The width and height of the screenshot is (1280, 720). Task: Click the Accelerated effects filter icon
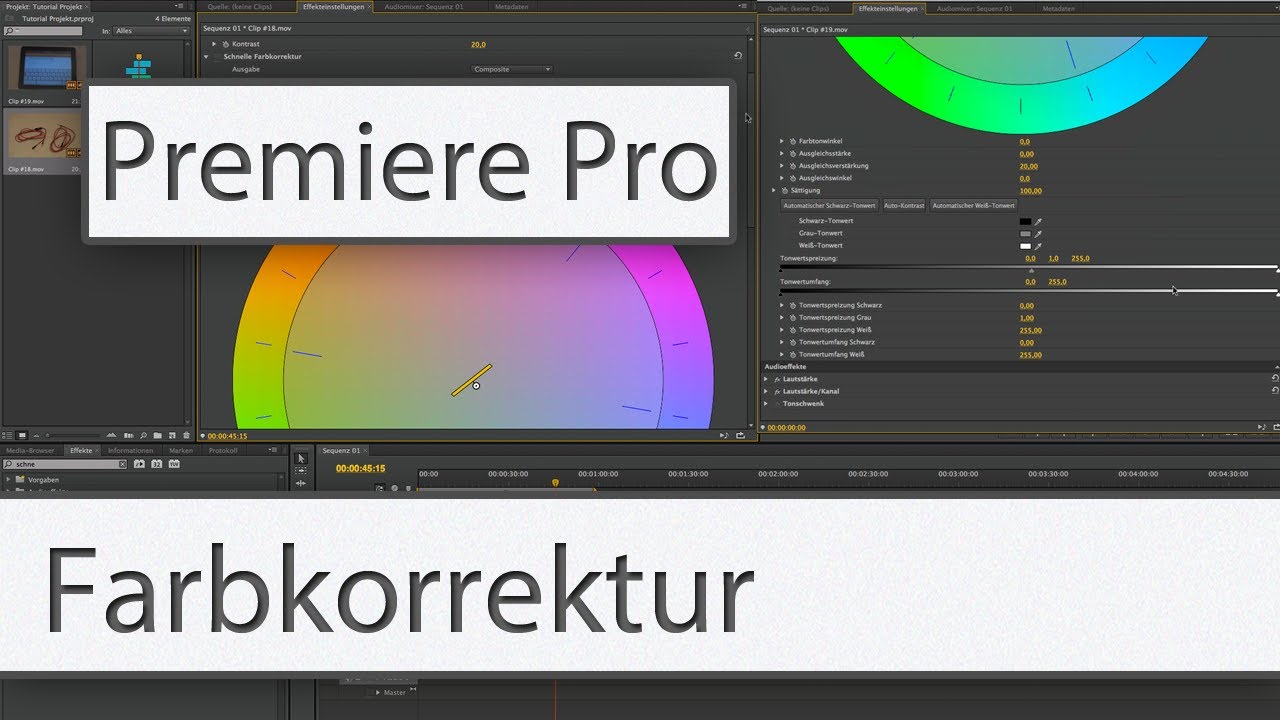139,464
